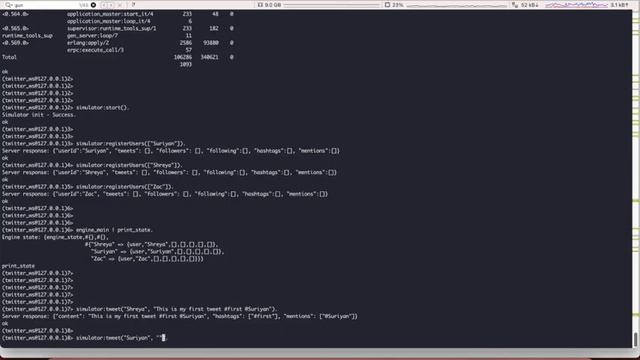Screen dimensions: 640x360
Task: Click the simulator:tweet("Shreya" command line
Action: pyautogui.click(x=176, y=309)
